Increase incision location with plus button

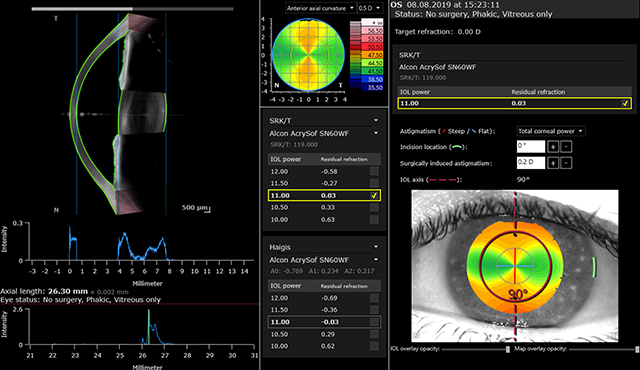pos(553,146)
